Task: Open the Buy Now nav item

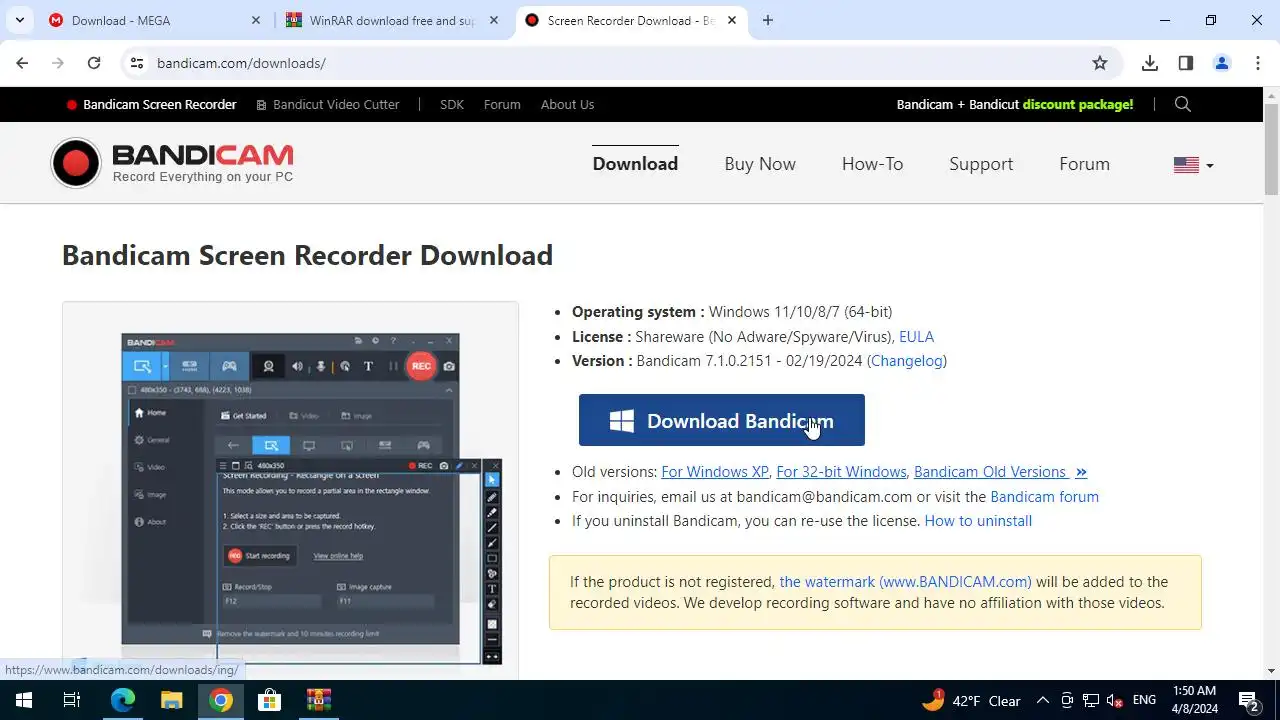Action: pyautogui.click(x=760, y=164)
